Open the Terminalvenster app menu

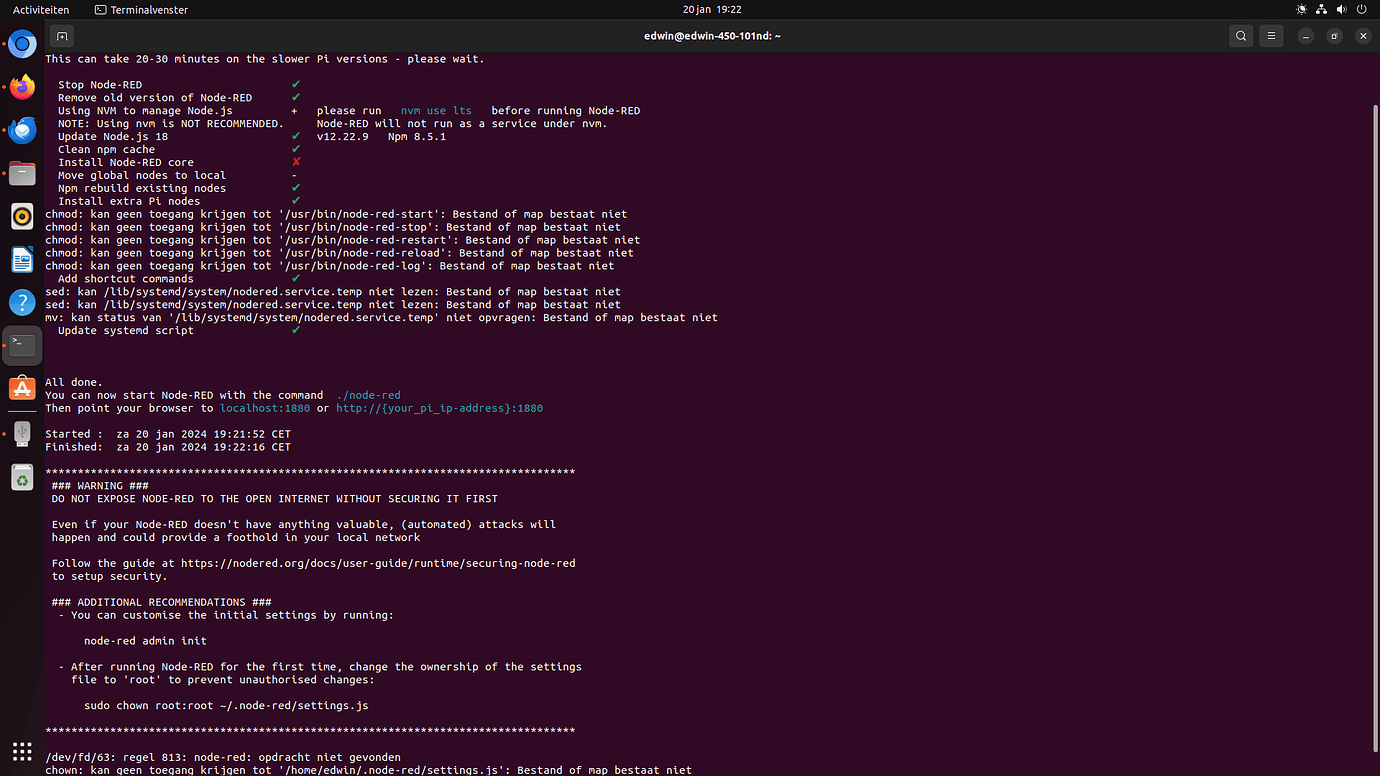141,9
